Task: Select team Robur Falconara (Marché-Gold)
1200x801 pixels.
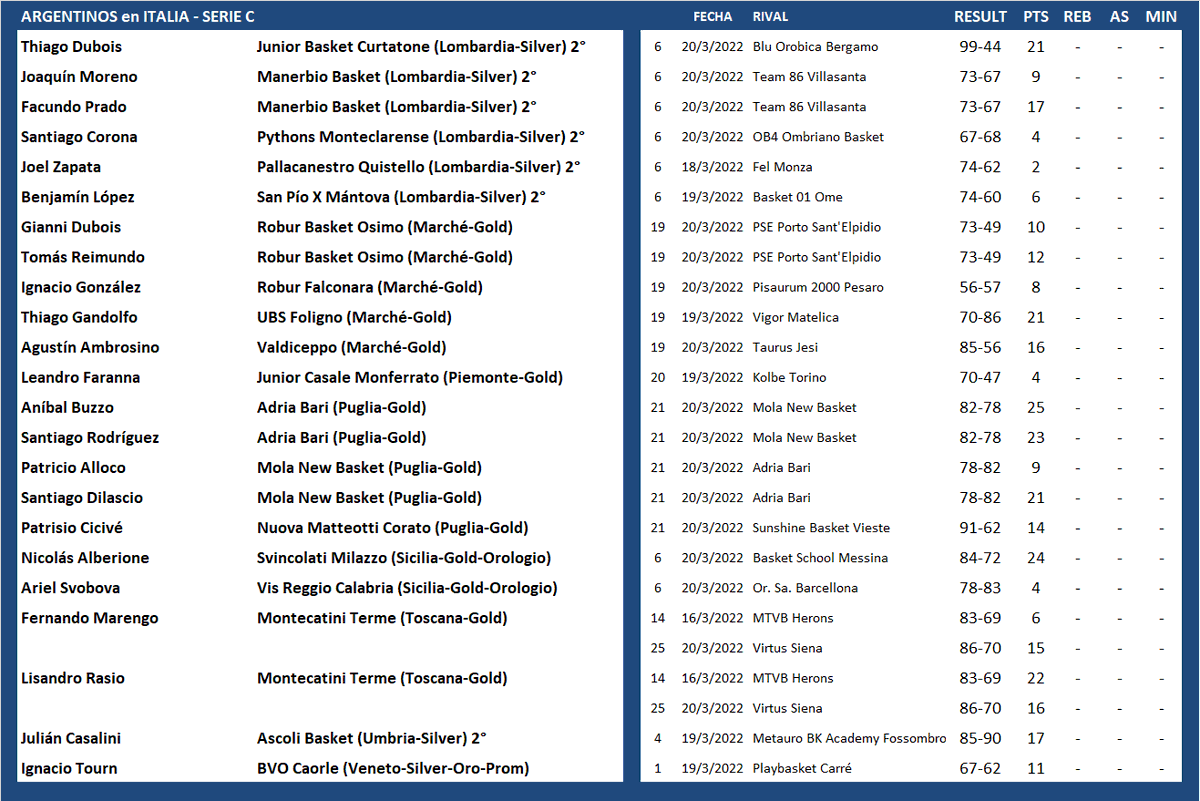Action: click(x=369, y=287)
